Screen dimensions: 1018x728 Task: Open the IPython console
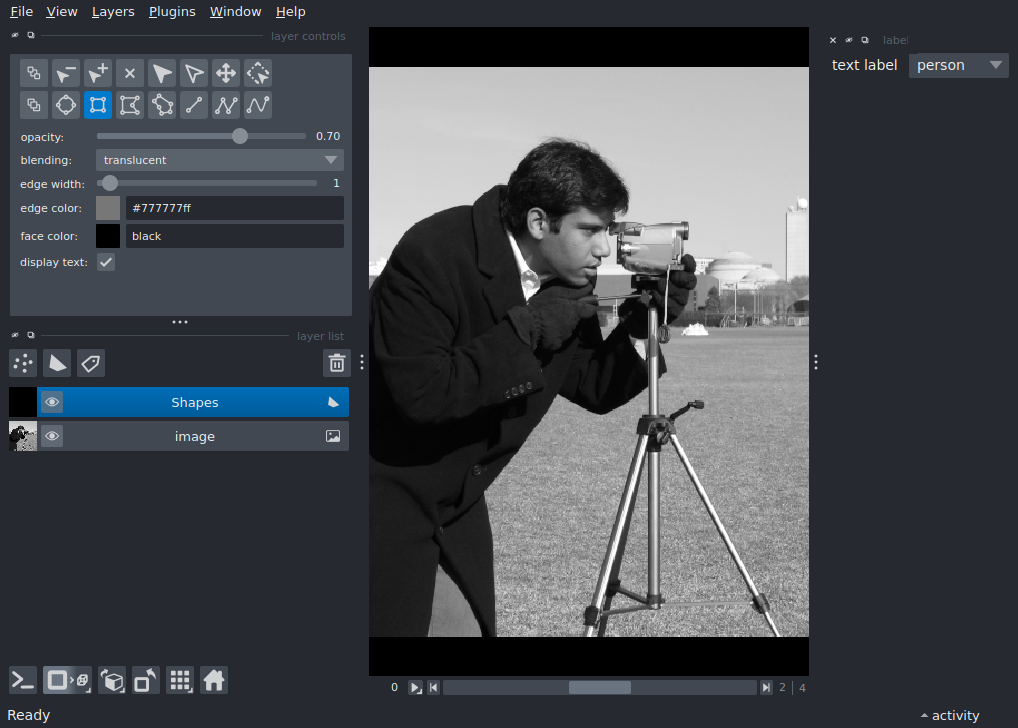pos(22,680)
